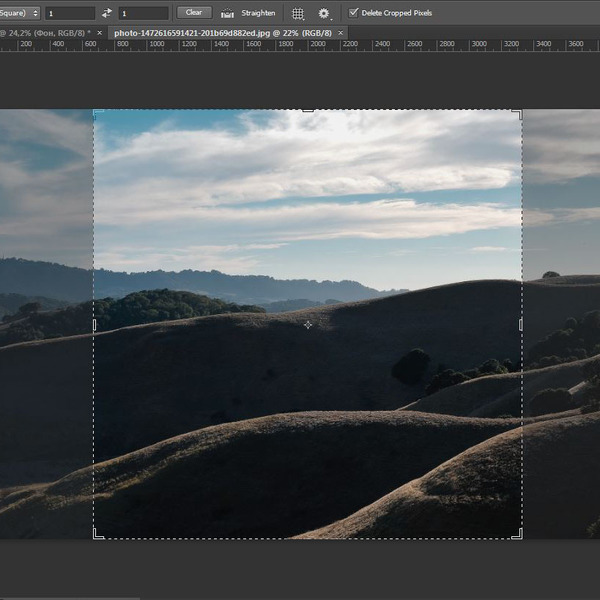Switch to the photo-1472616591421 document tab
The height and width of the screenshot is (600, 600).
click(221, 32)
